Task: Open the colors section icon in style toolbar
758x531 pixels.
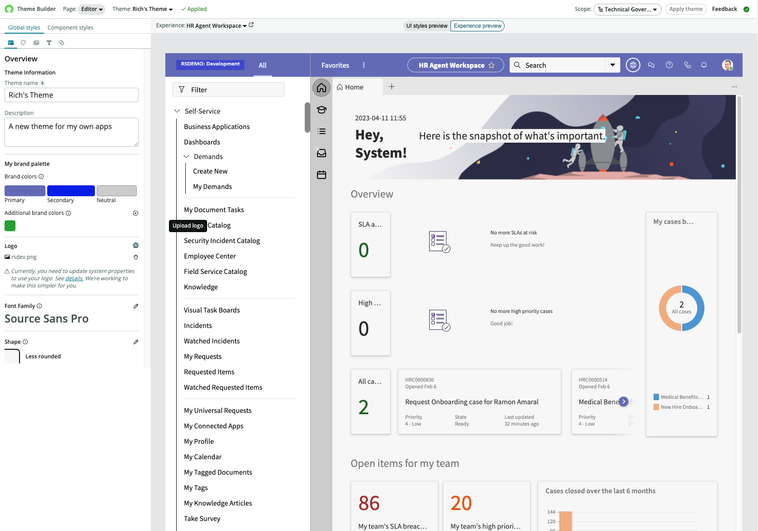Action: click(x=23, y=43)
